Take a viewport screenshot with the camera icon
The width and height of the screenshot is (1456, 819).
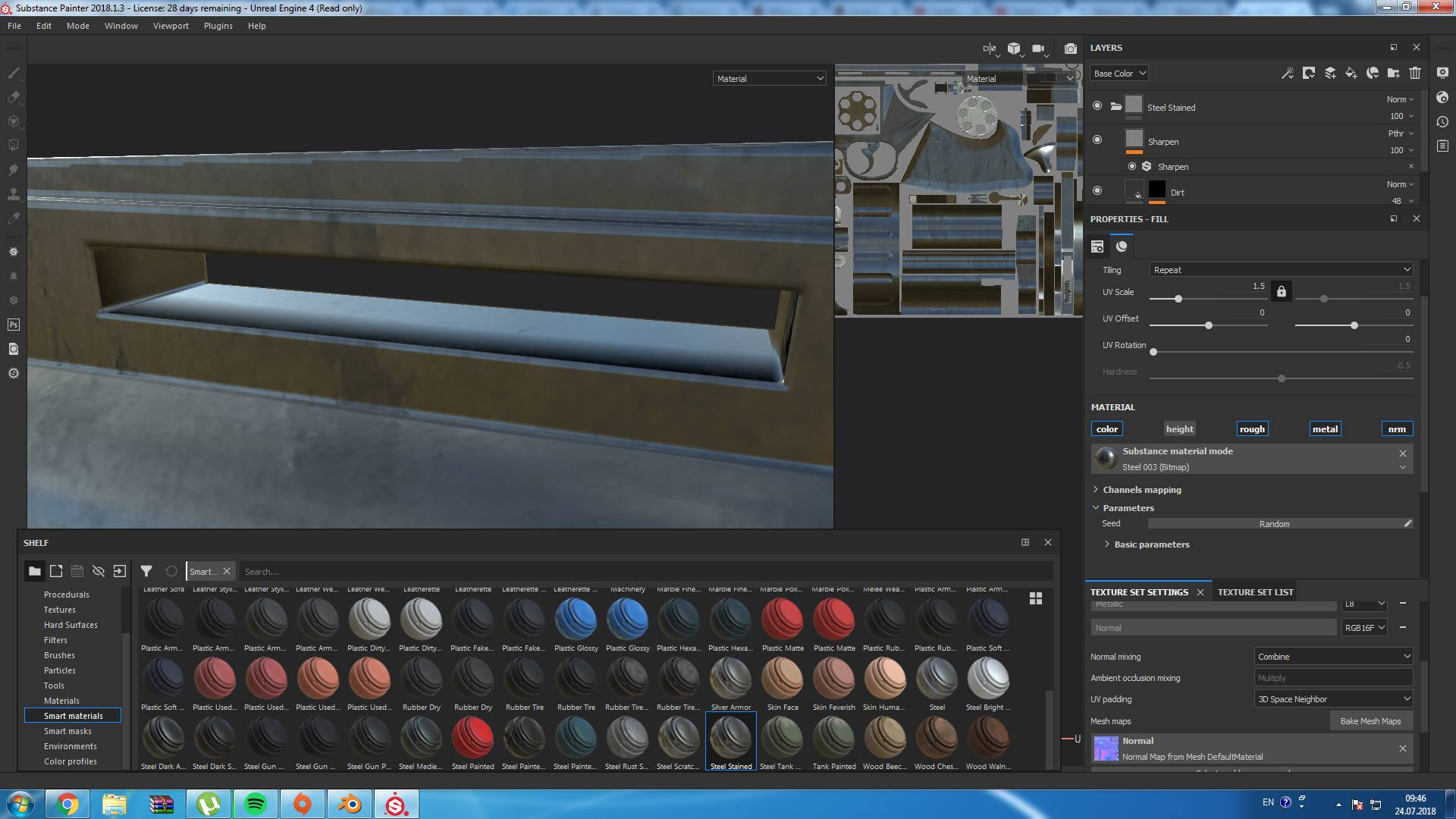[x=1071, y=49]
